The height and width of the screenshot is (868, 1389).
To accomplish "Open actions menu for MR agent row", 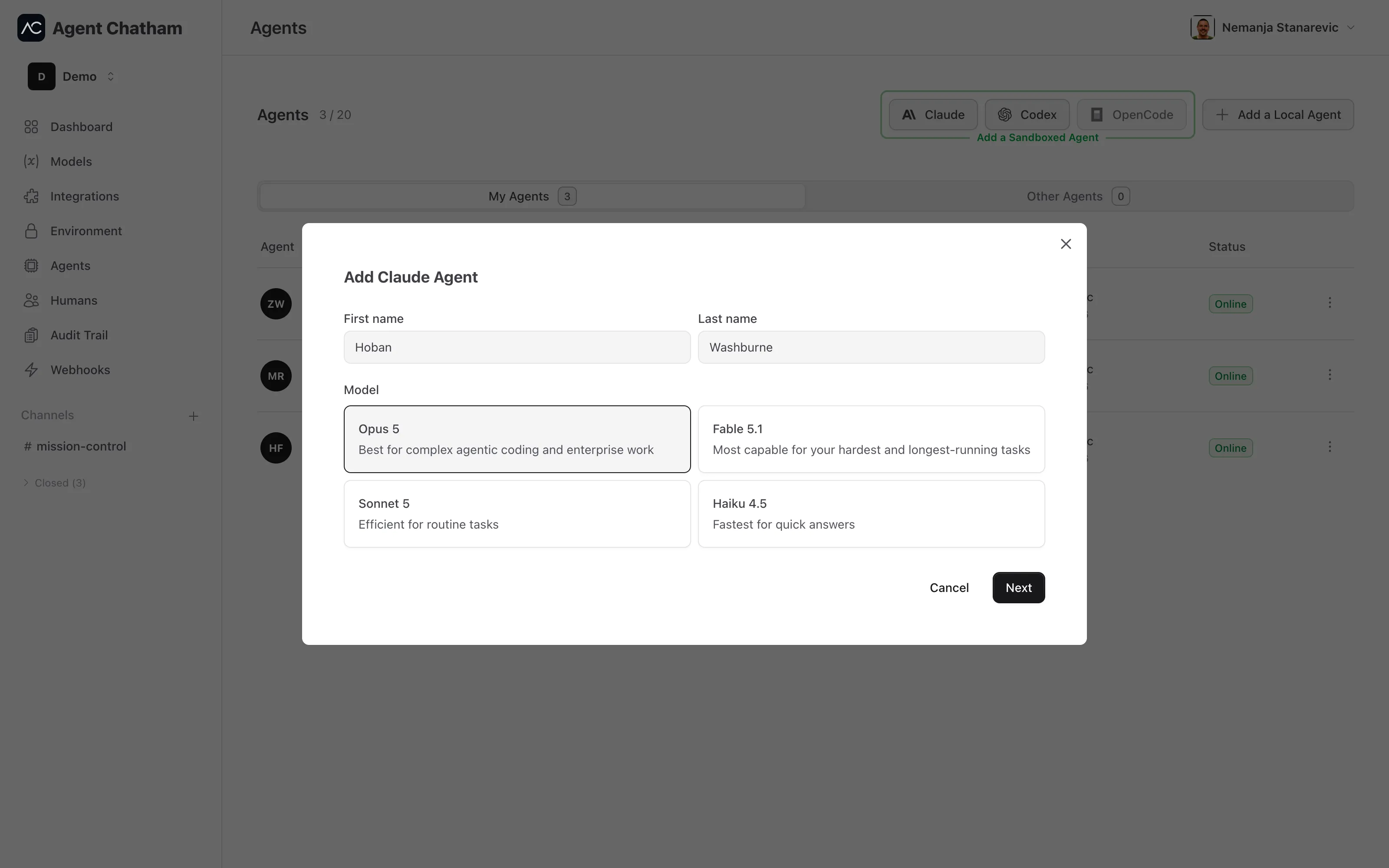I will [1330, 375].
